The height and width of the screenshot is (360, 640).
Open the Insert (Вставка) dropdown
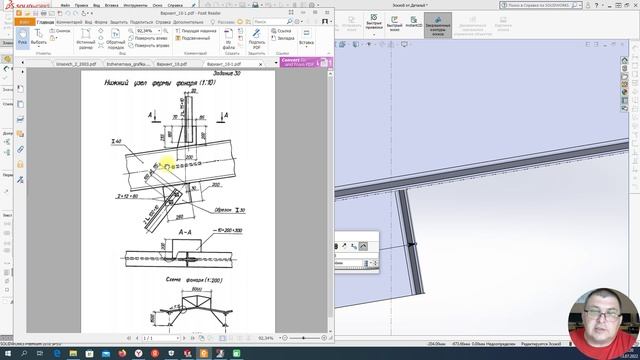(x=306, y=38)
